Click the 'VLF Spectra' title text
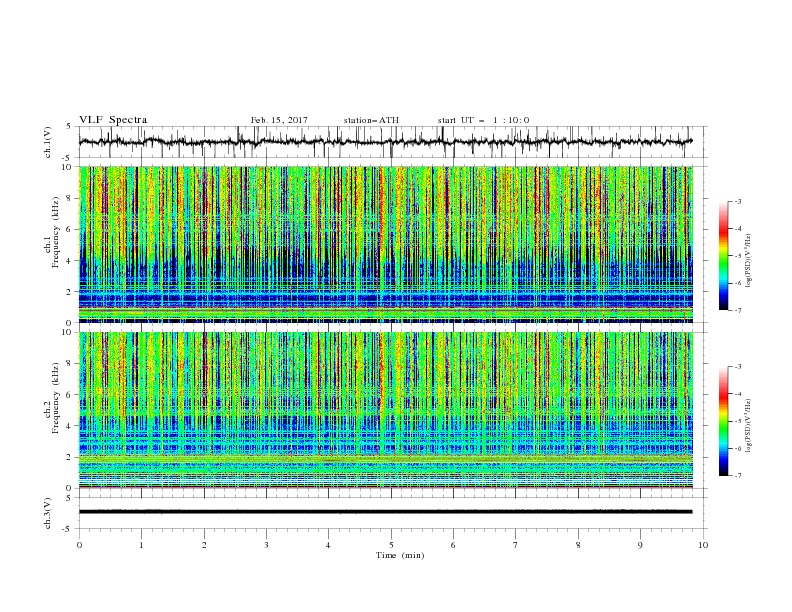This screenshot has width=792, height=612. [x=113, y=120]
